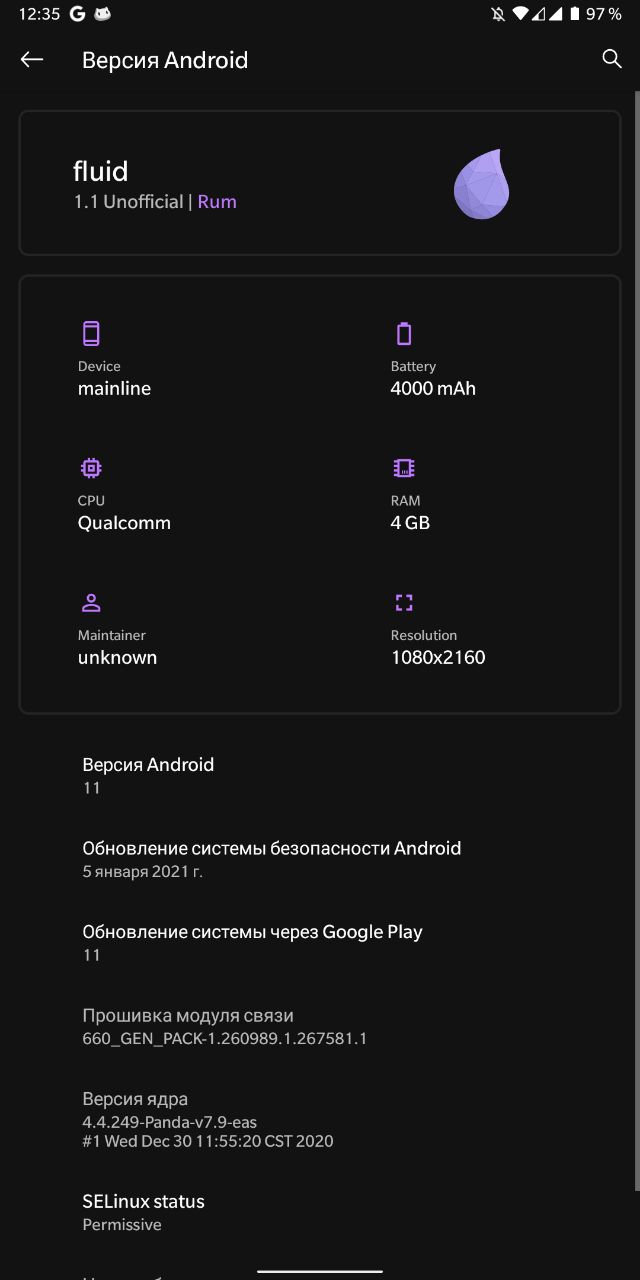640x1280 pixels.
Task: Tap the Device phone icon
Action: tap(91, 334)
